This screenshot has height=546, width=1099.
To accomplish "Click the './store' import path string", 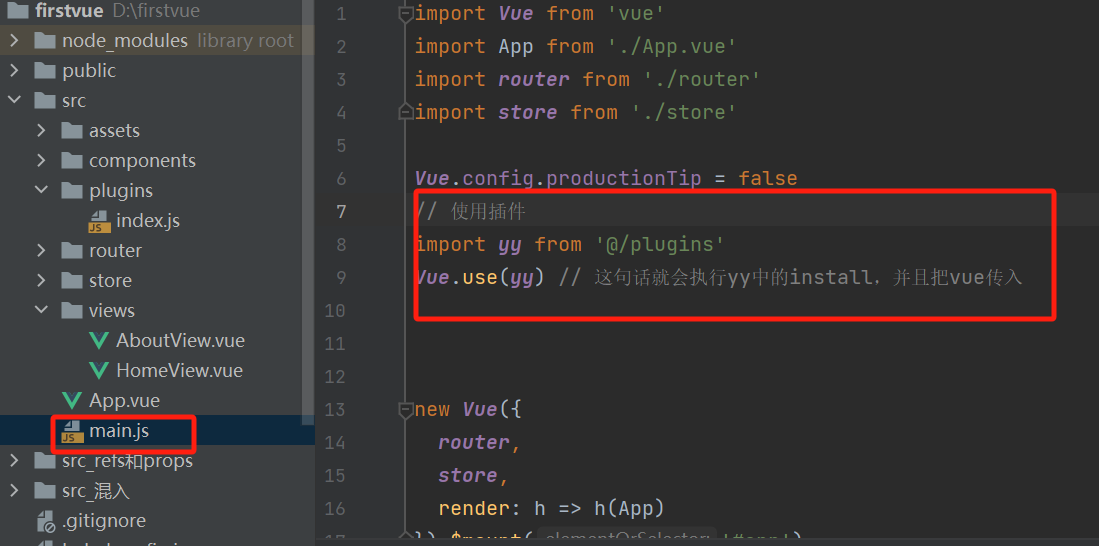I will coord(684,113).
